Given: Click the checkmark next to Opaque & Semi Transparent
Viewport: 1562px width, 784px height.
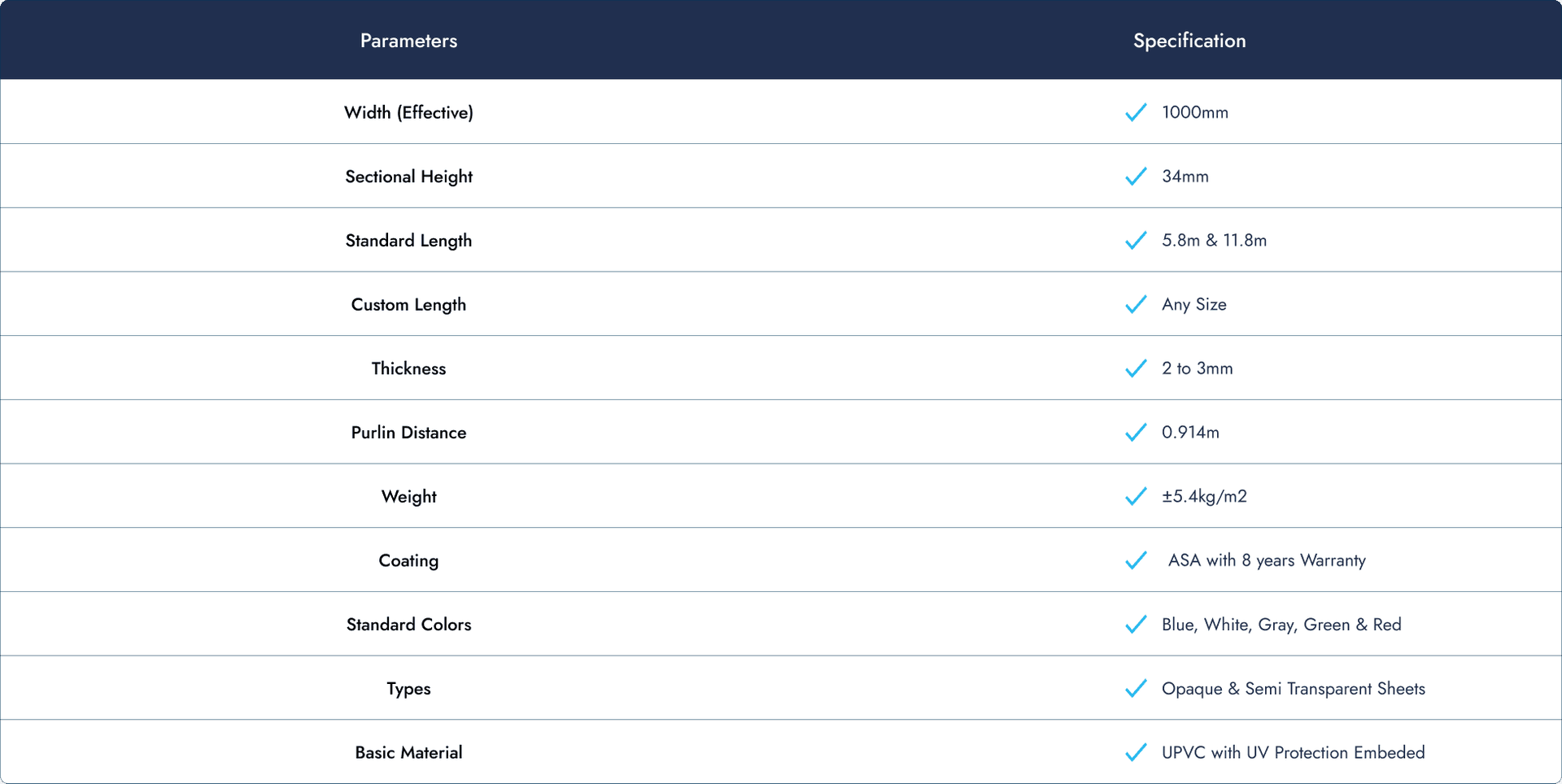Looking at the screenshot, I should (x=1136, y=688).
